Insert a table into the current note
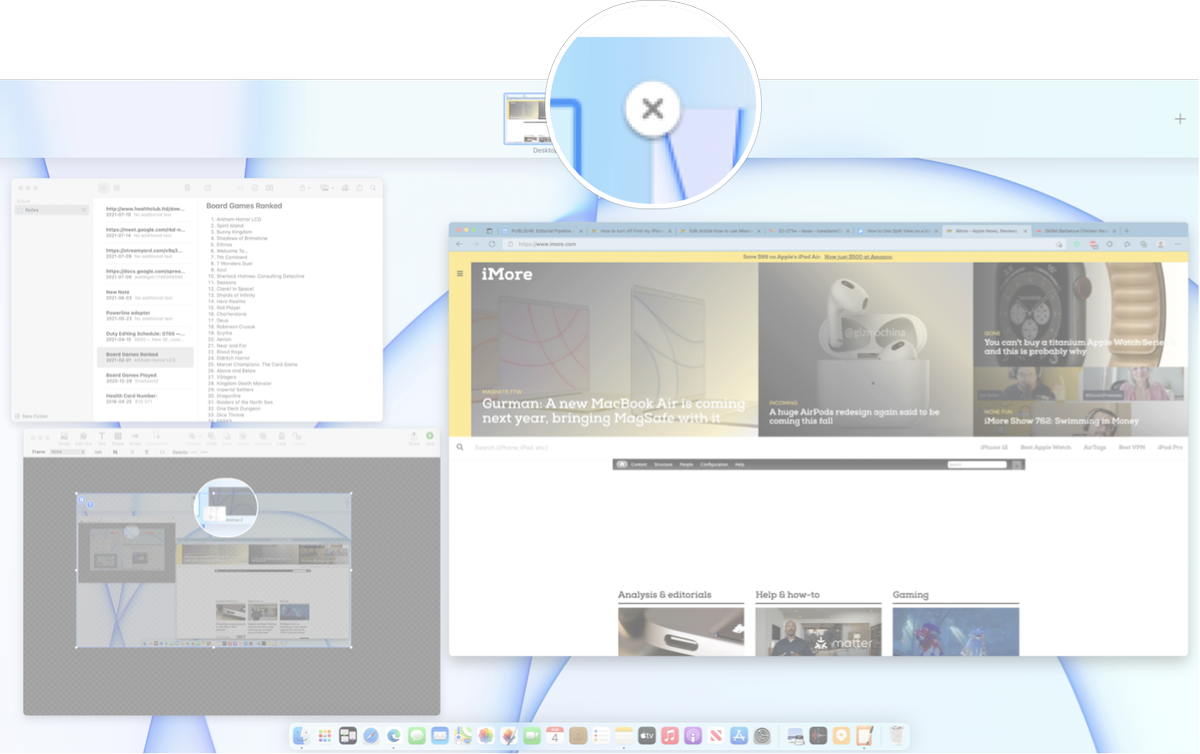Screen dimensions: 1200x754 pos(270,187)
